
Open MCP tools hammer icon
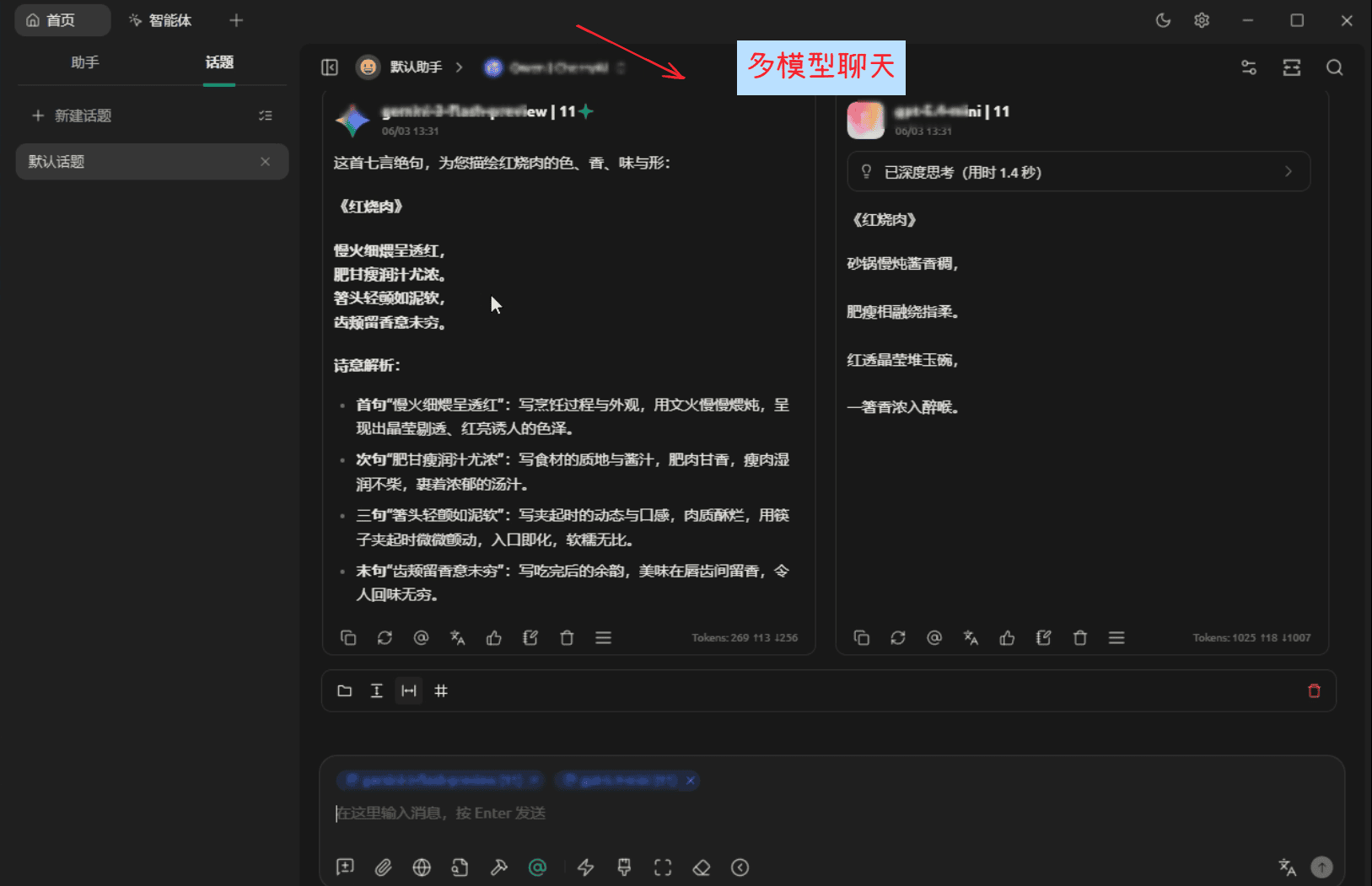click(499, 867)
